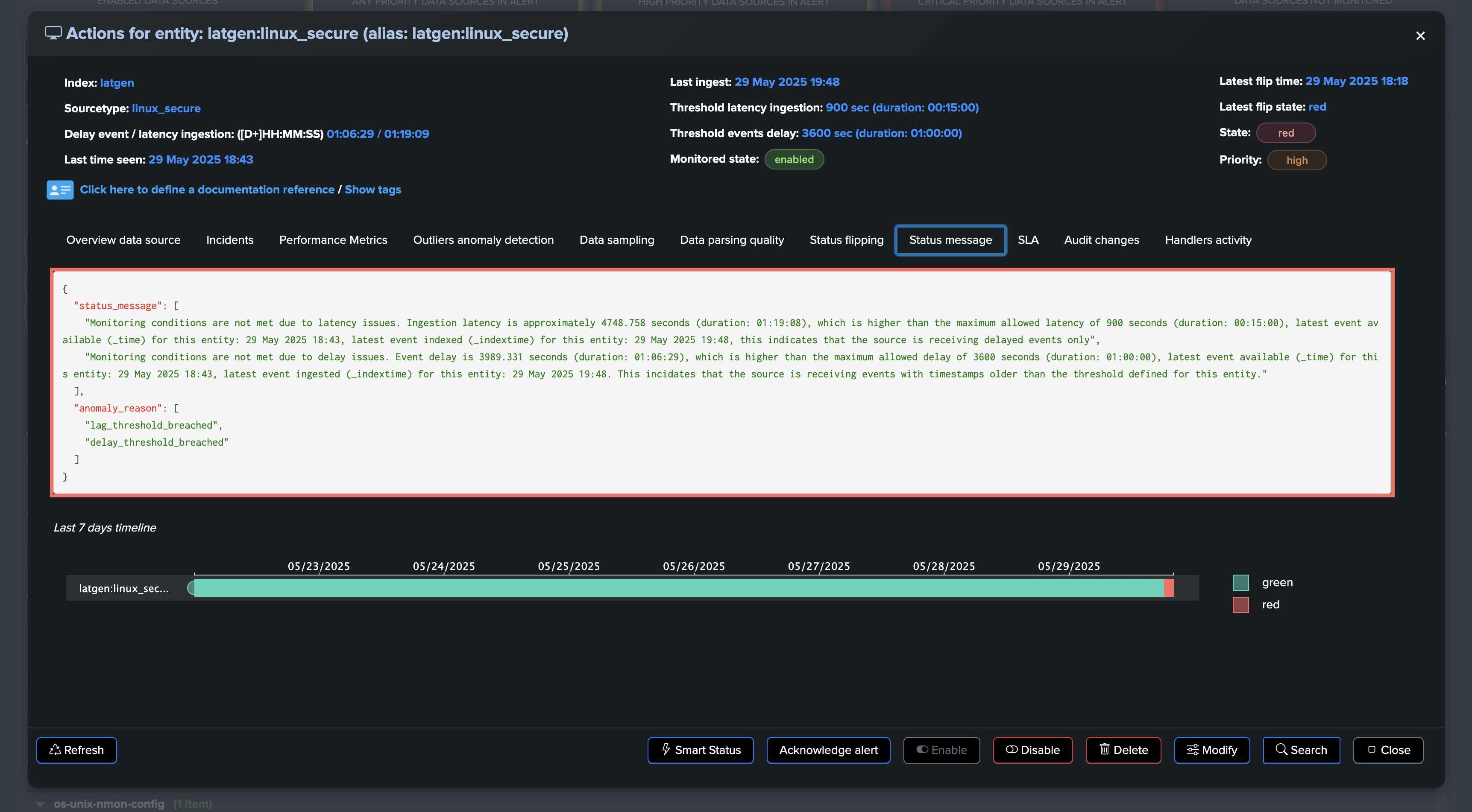Click the red legend color swatch

pos(1240,605)
